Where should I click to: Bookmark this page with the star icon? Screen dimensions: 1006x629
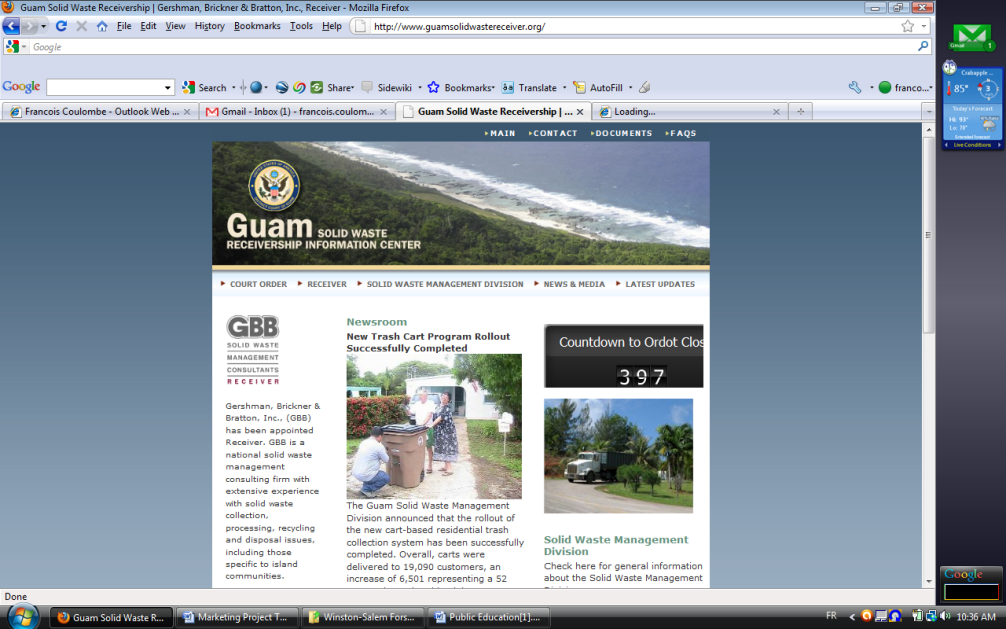907,26
